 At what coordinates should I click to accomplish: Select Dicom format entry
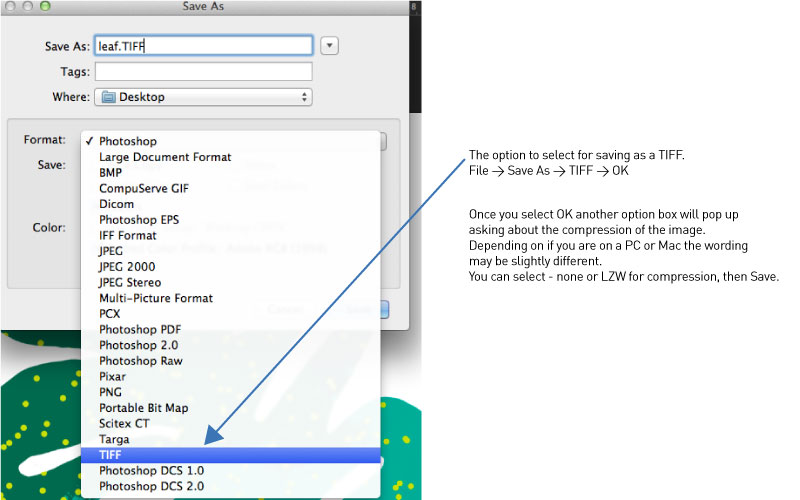click(x=231, y=204)
